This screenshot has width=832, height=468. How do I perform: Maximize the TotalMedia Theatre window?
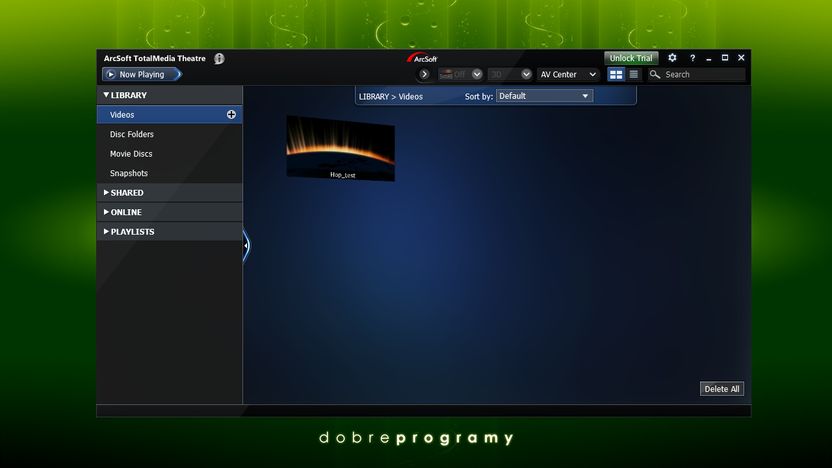click(x=725, y=58)
